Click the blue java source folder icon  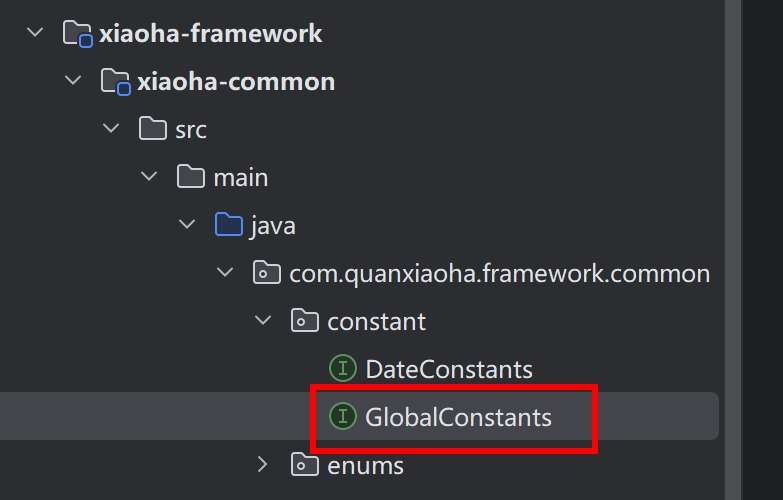(229, 225)
